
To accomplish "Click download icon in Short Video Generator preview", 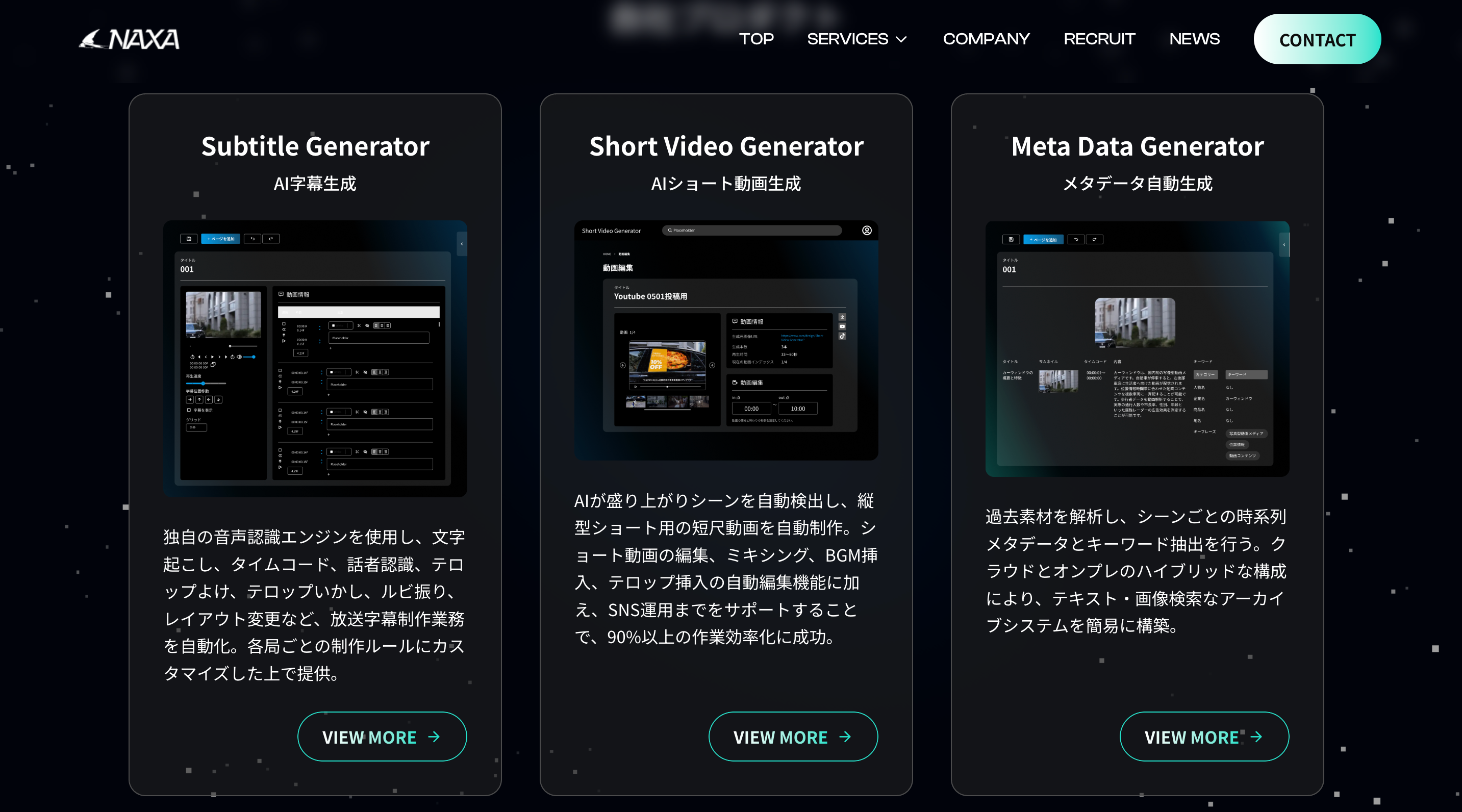I will [842, 317].
